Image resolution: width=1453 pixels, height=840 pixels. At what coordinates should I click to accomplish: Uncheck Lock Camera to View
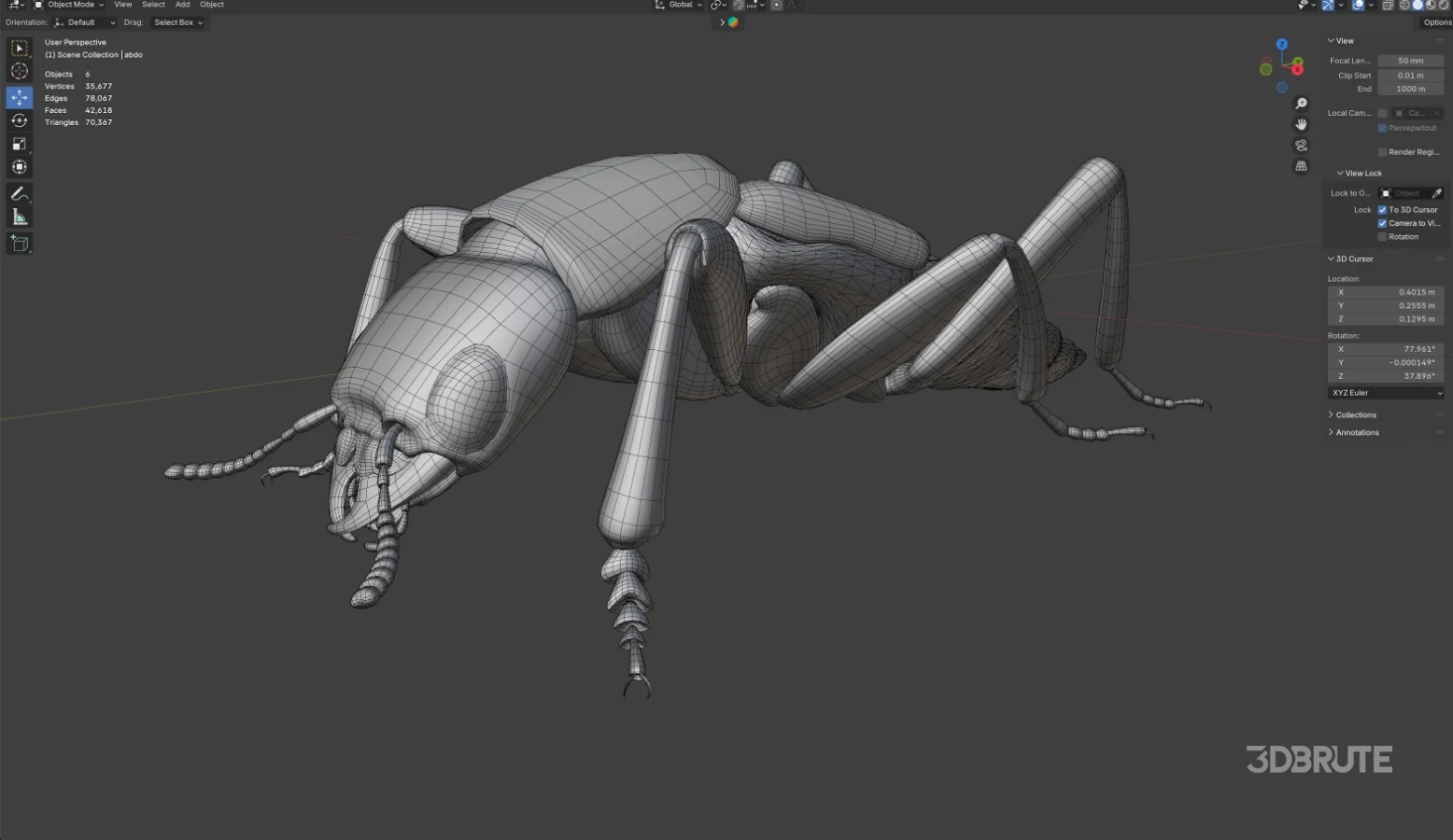click(x=1382, y=223)
